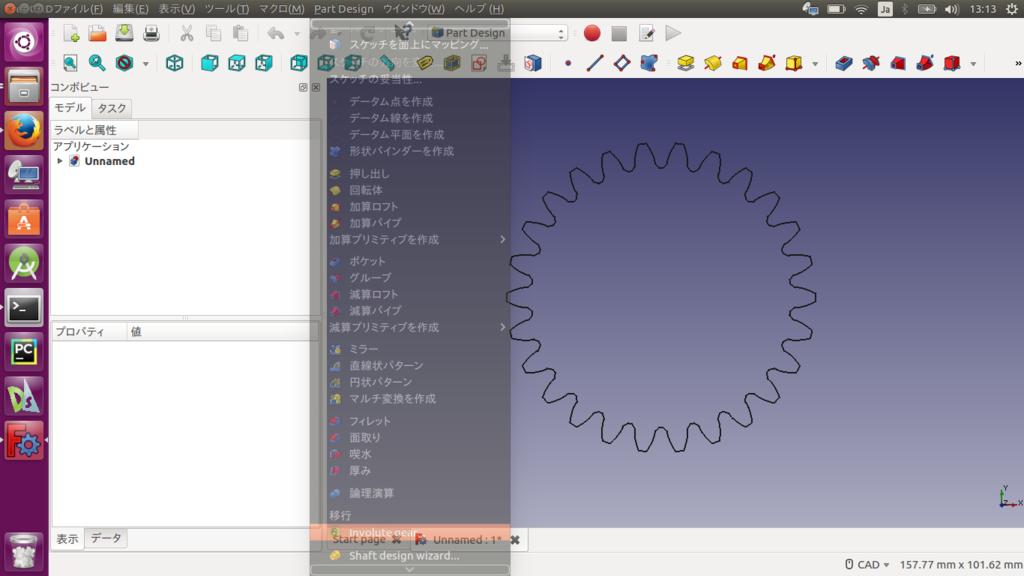The width and height of the screenshot is (1024, 576).
Task: Show hidden toolbar items with the double chevron
Action: (1018, 63)
